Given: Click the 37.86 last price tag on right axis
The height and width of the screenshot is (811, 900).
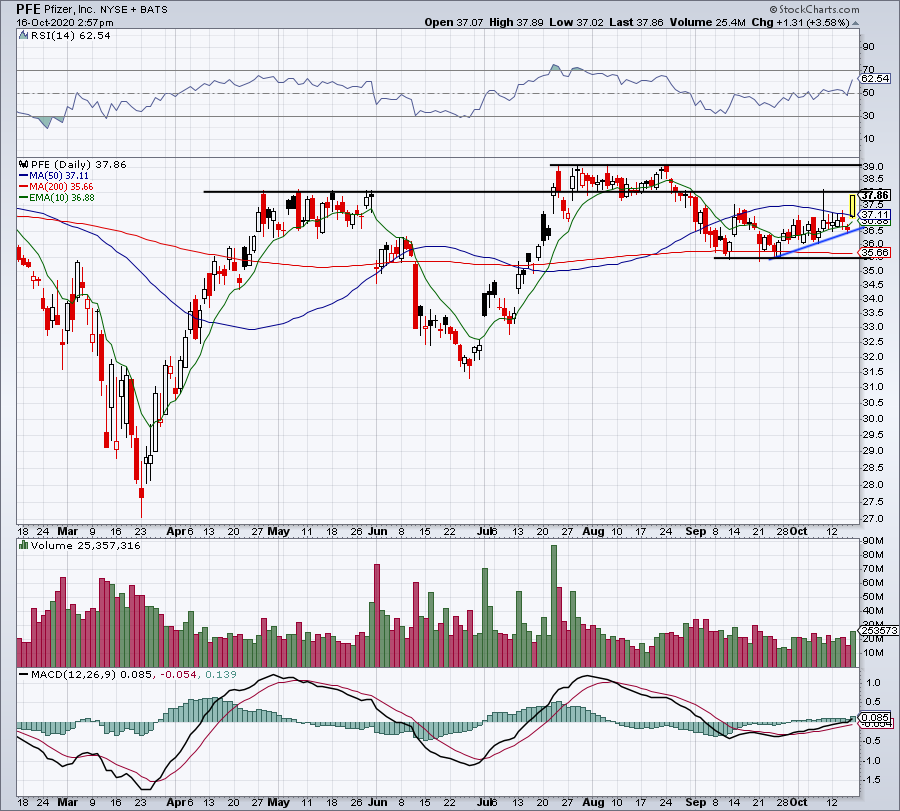Looking at the screenshot, I should (x=875, y=195).
